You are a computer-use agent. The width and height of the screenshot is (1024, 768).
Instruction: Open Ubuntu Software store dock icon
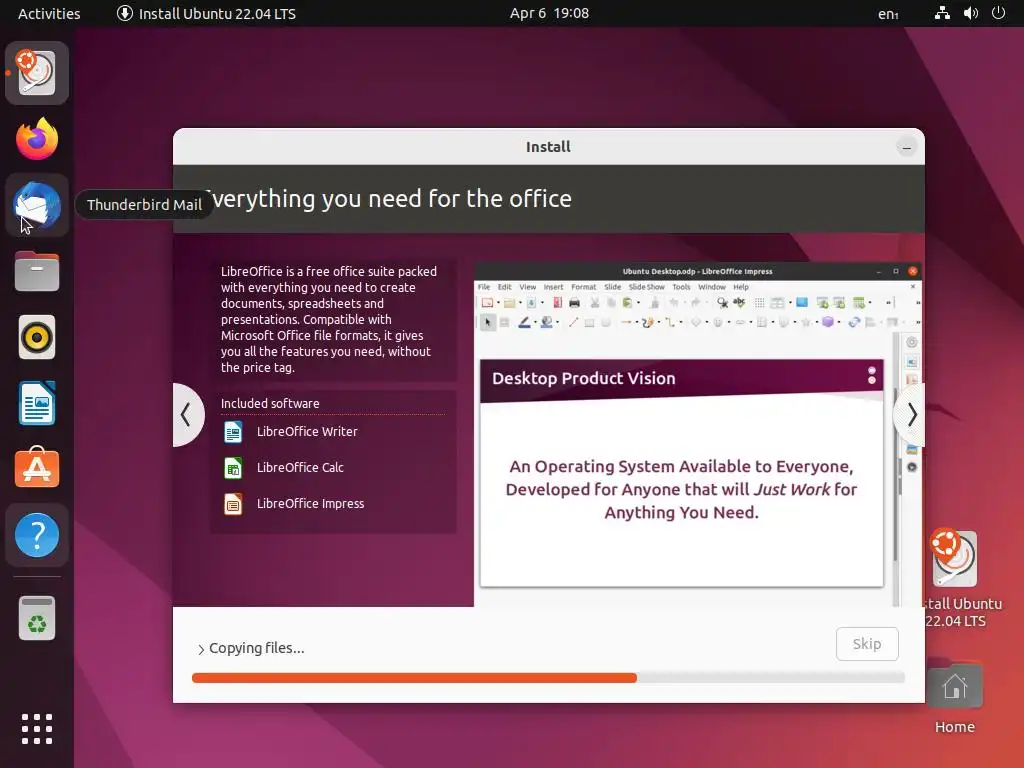[37, 468]
